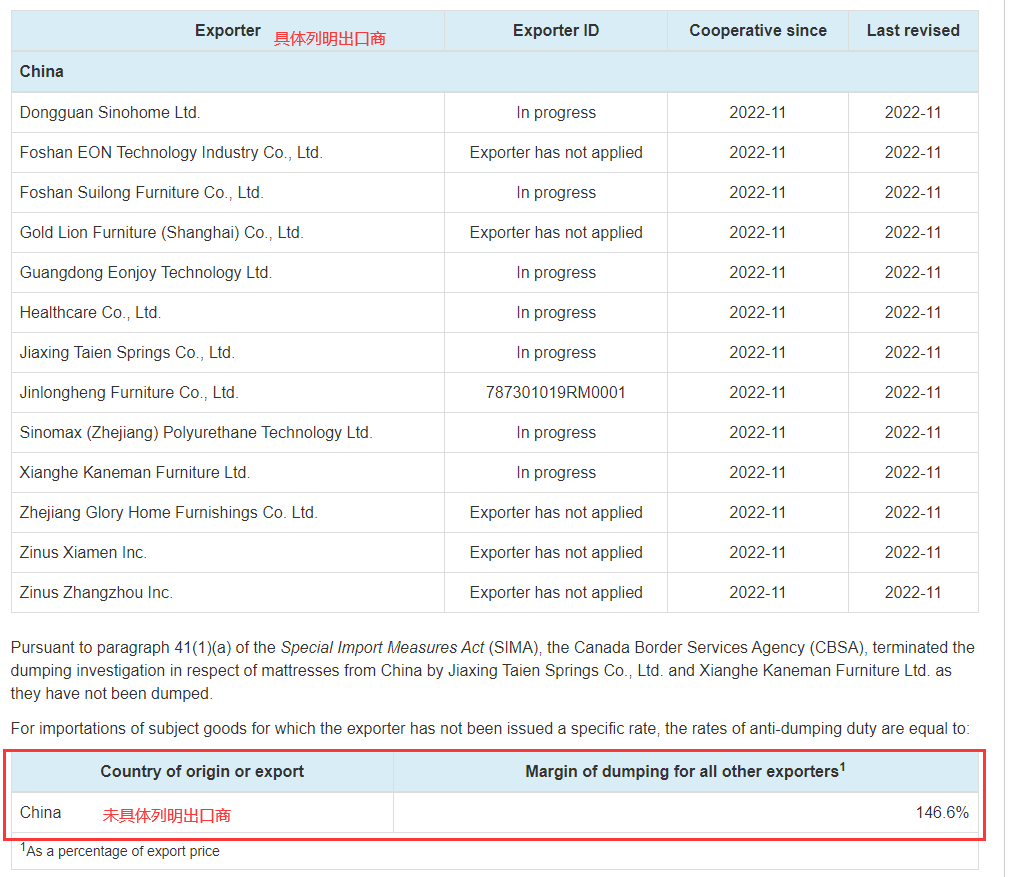Select the China group header row
Image resolution: width=1014 pixels, height=877 pixels.
[42, 72]
